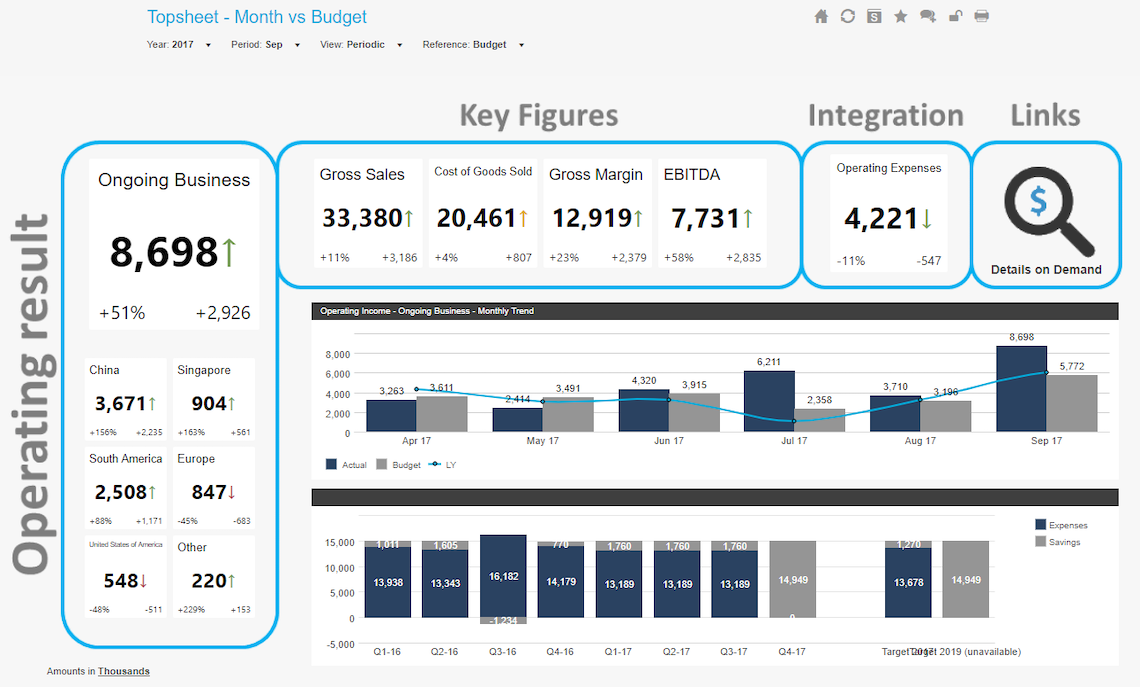Toggle LY line in chart legend

click(442, 465)
